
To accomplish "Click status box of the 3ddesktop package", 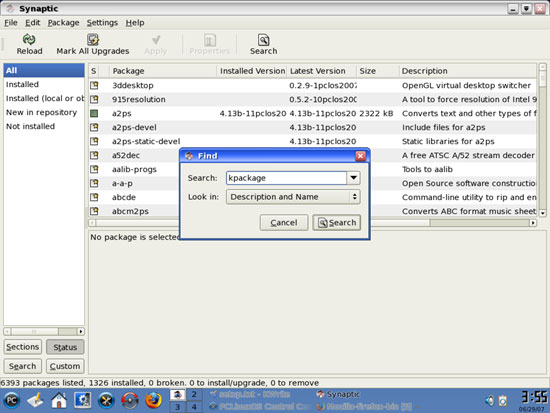I will pyautogui.click(x=94, y=85).
